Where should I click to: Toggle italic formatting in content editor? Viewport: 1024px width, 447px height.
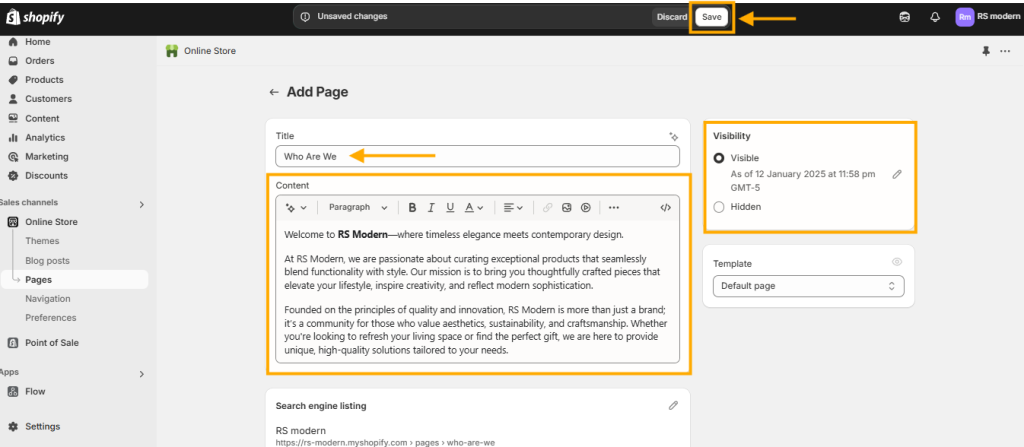pyautogui.click(x=431, y=208)
